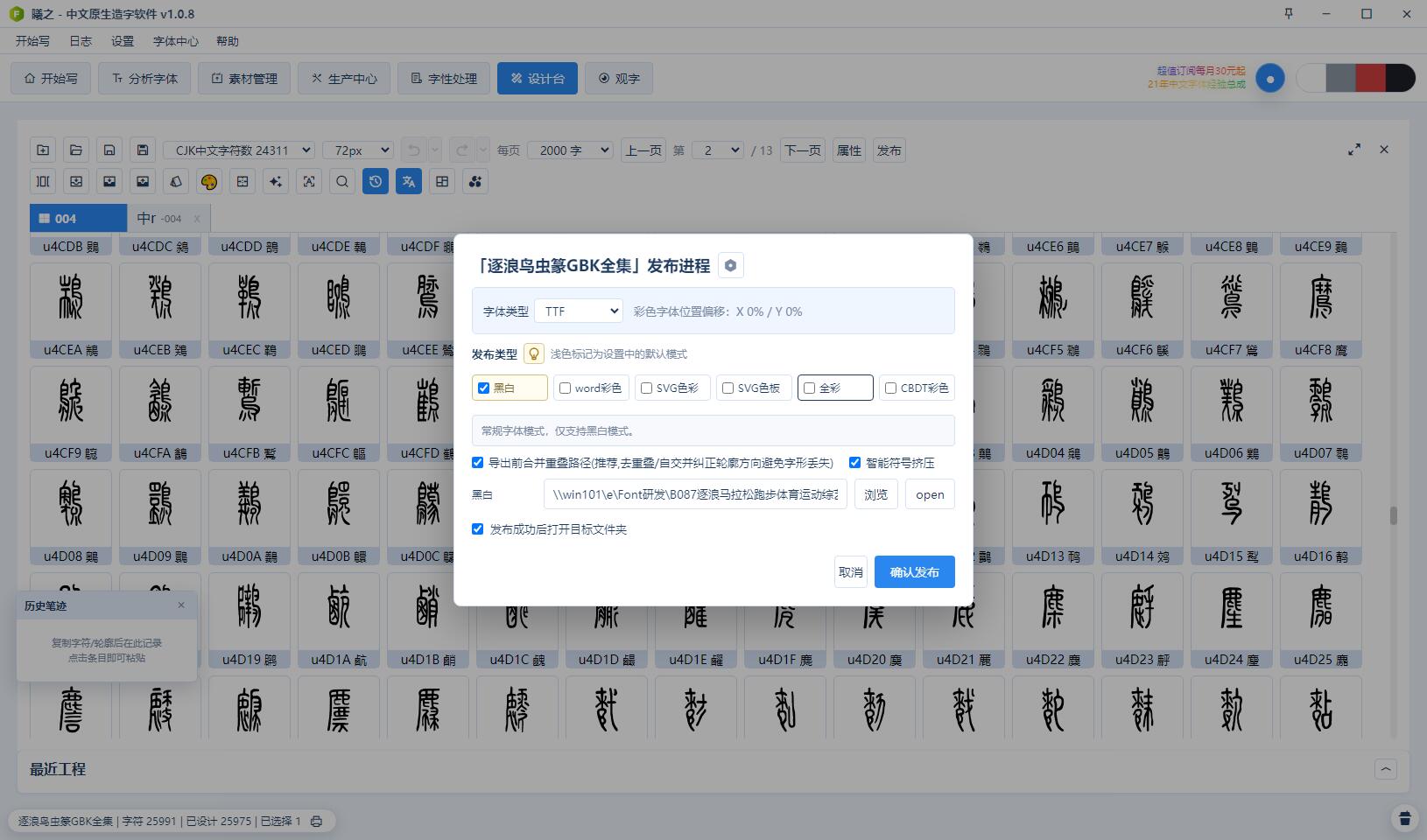The height and width of the screenshot is (840, 1427).
Task: Check the word彩色 option
Action: pos(565,388)
